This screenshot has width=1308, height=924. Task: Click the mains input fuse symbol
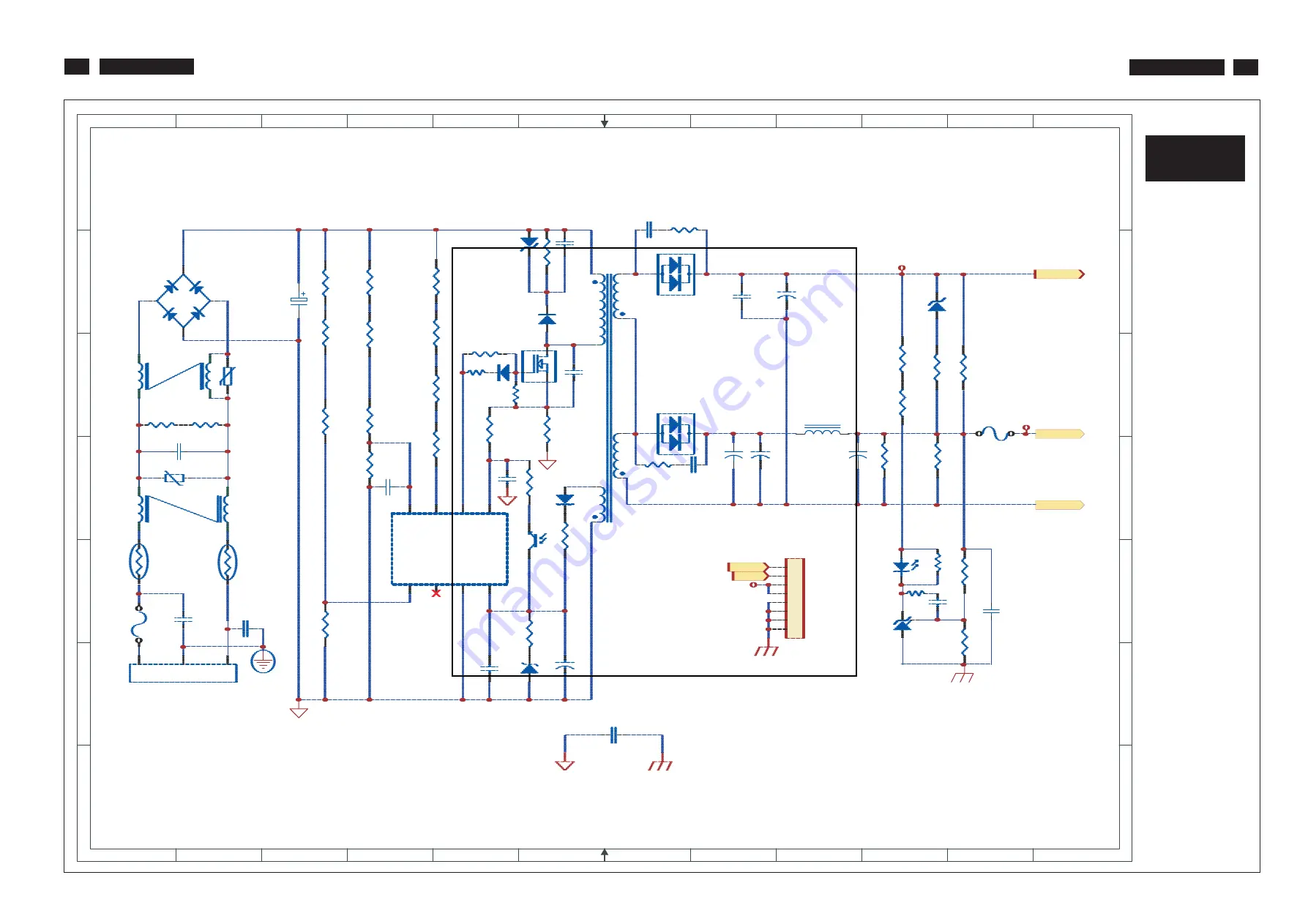[x=139, y=624]
